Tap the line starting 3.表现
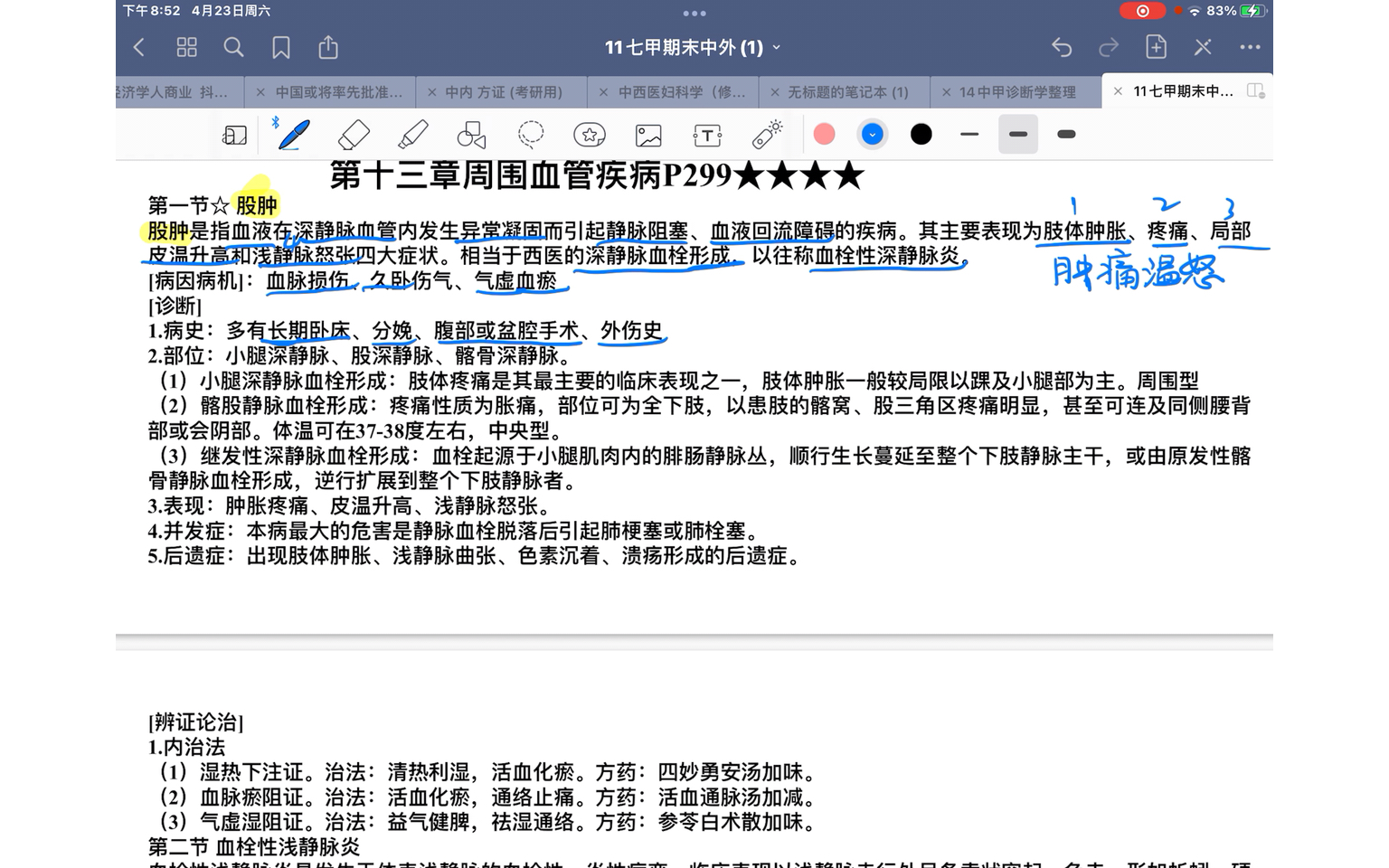This screenshot has width=1389, height=868. click(x=349, y=505)
